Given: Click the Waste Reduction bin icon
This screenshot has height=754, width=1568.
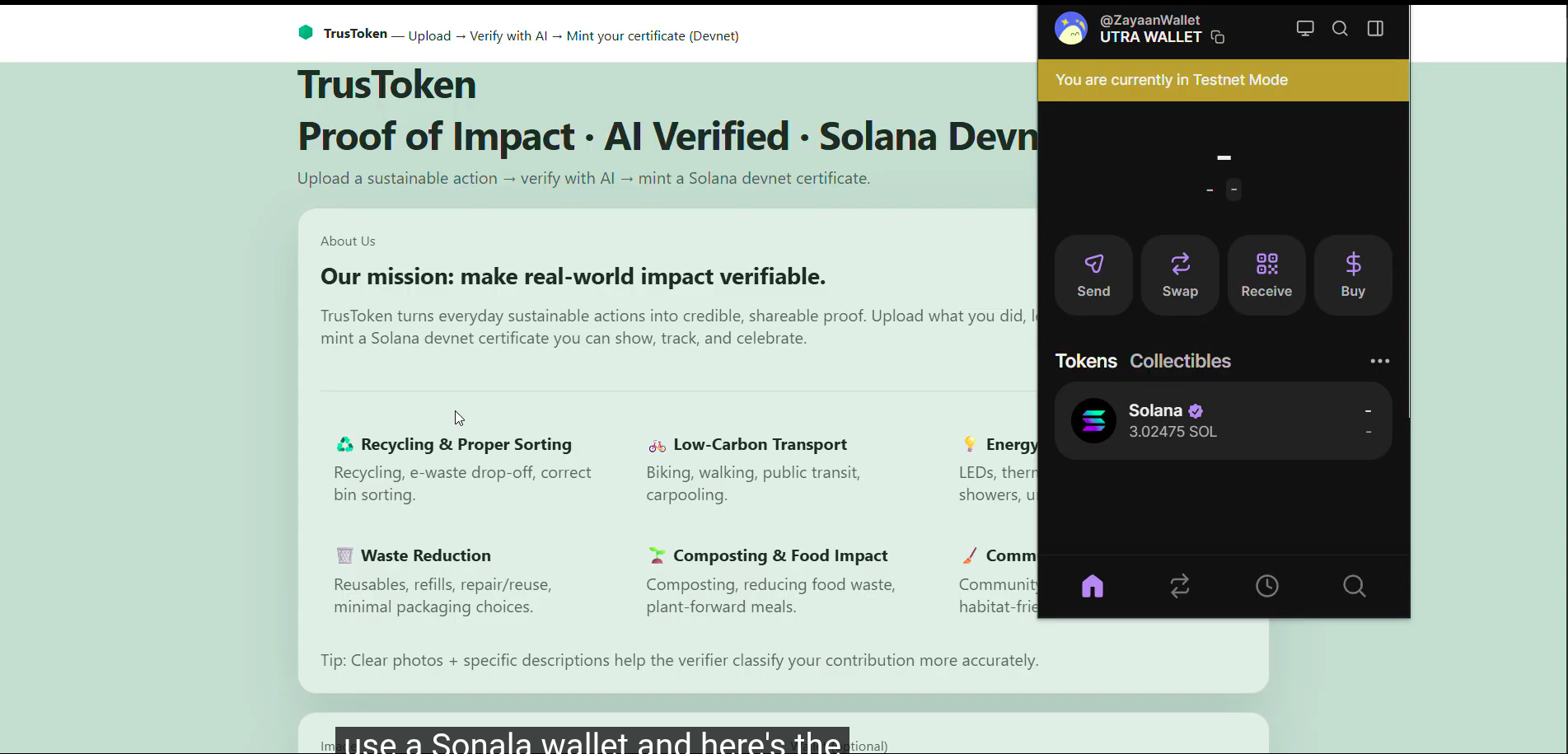Looking at the screenshot, I should [x=344, y=556].
